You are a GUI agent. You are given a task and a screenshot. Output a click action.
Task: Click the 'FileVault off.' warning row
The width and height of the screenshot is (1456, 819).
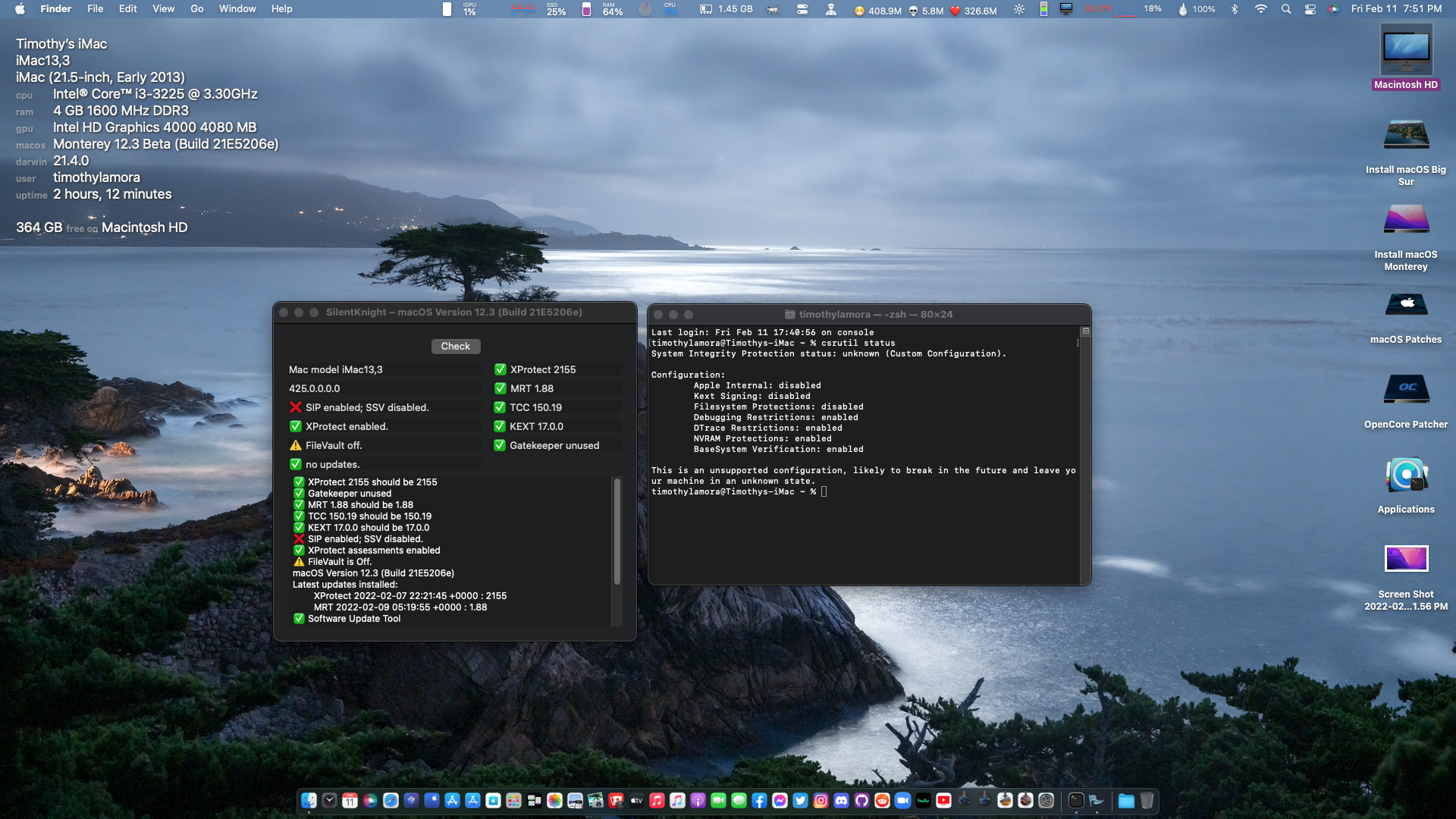(384, 445)
